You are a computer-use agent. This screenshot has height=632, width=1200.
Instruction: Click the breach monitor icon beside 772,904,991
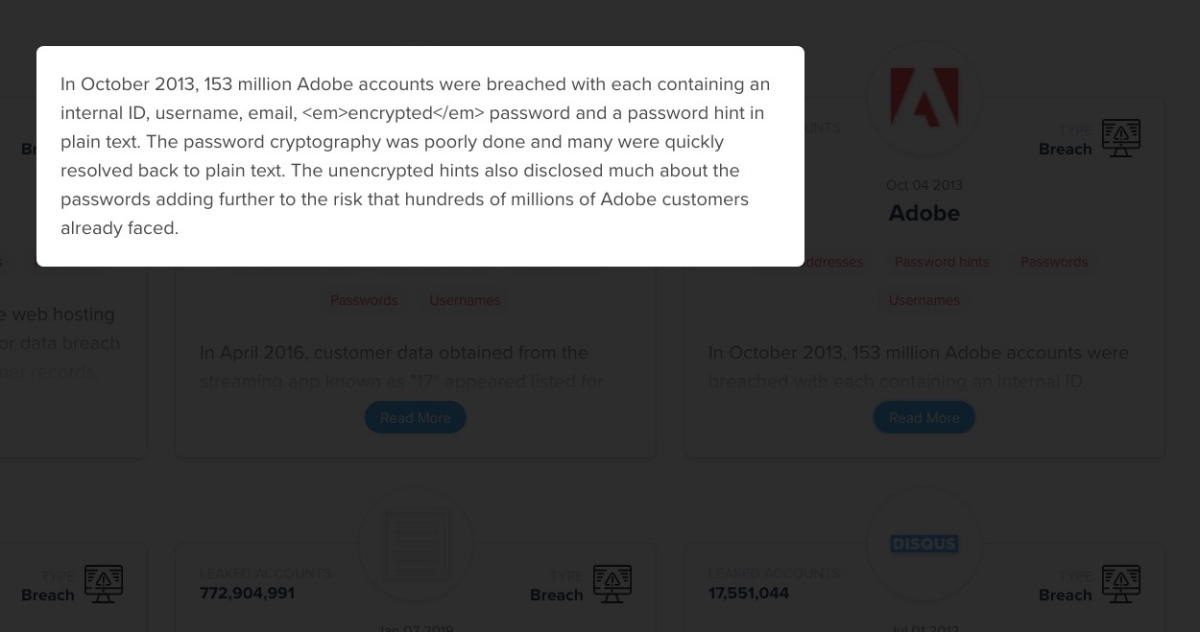(x=612, y=583)
